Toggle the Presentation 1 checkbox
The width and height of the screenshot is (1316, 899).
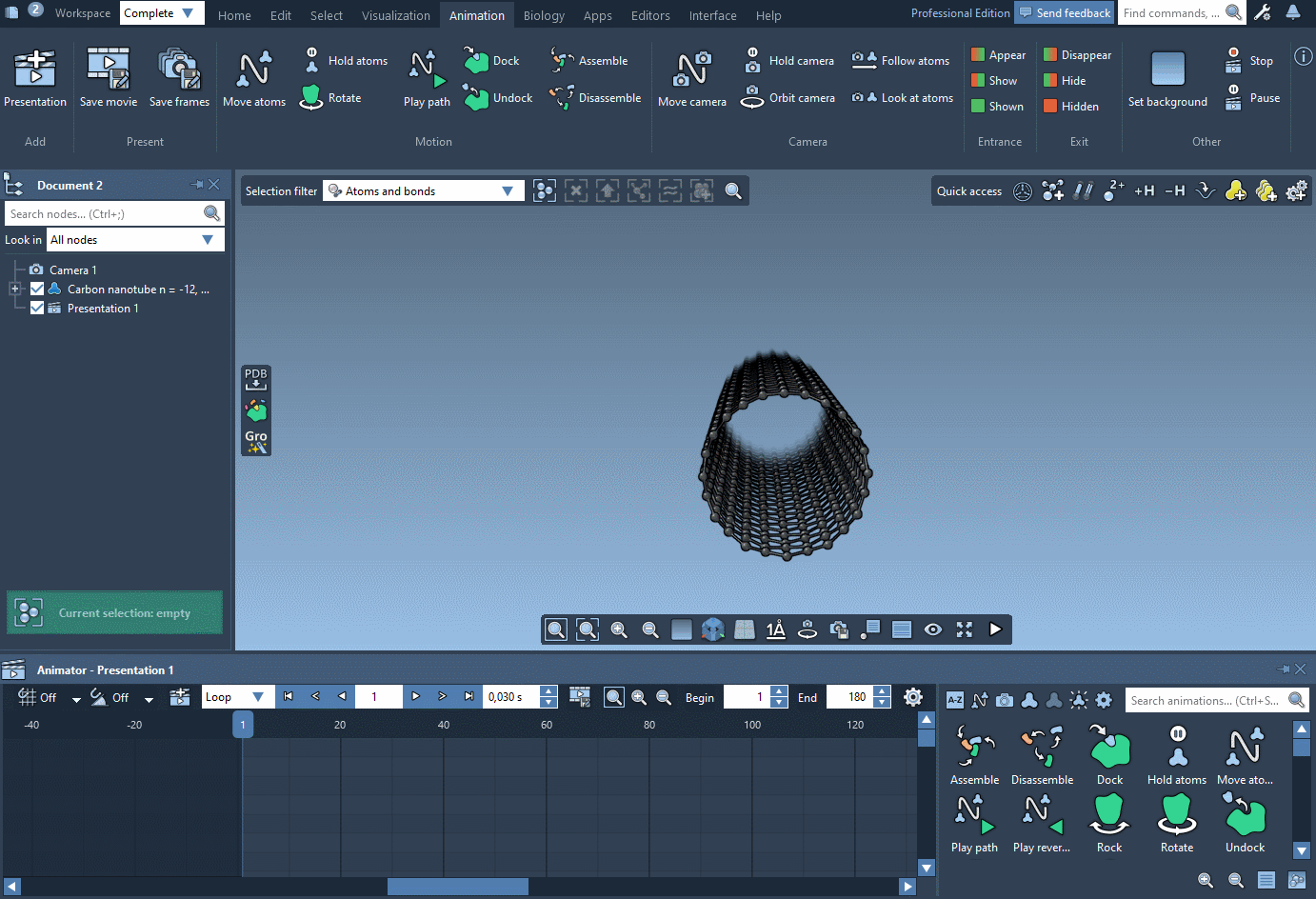(36, 308)
